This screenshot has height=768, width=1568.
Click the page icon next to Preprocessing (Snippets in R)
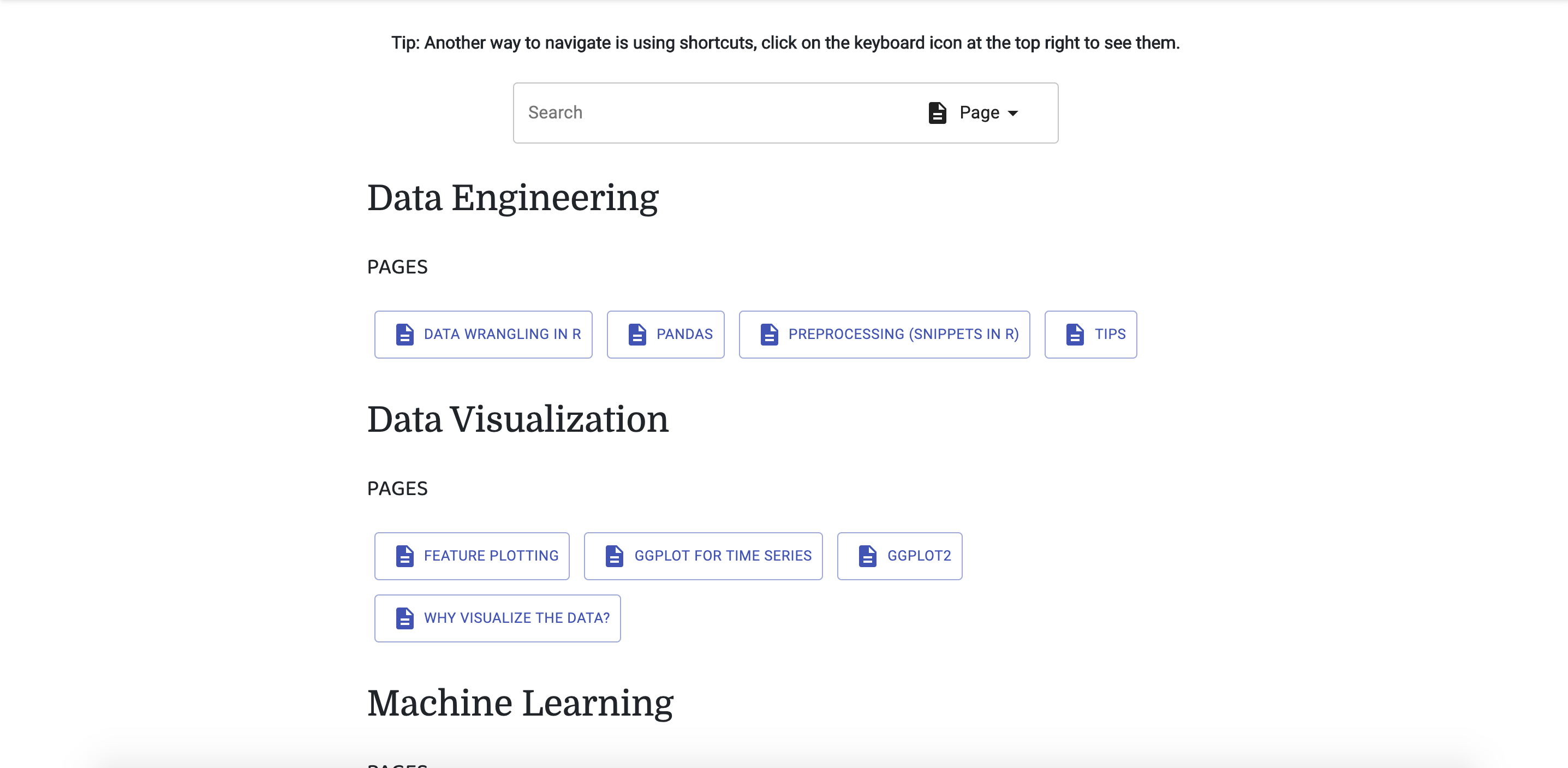[770, 335]
